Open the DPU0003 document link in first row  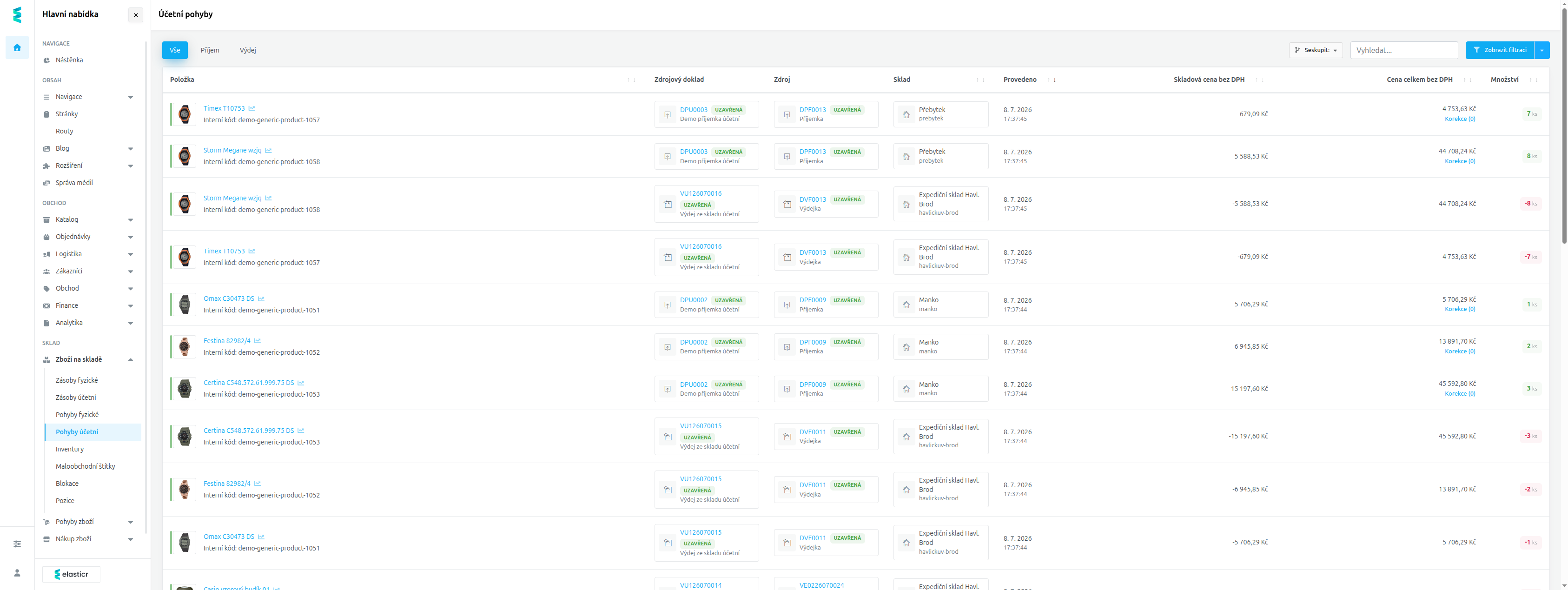coord(693,110)
